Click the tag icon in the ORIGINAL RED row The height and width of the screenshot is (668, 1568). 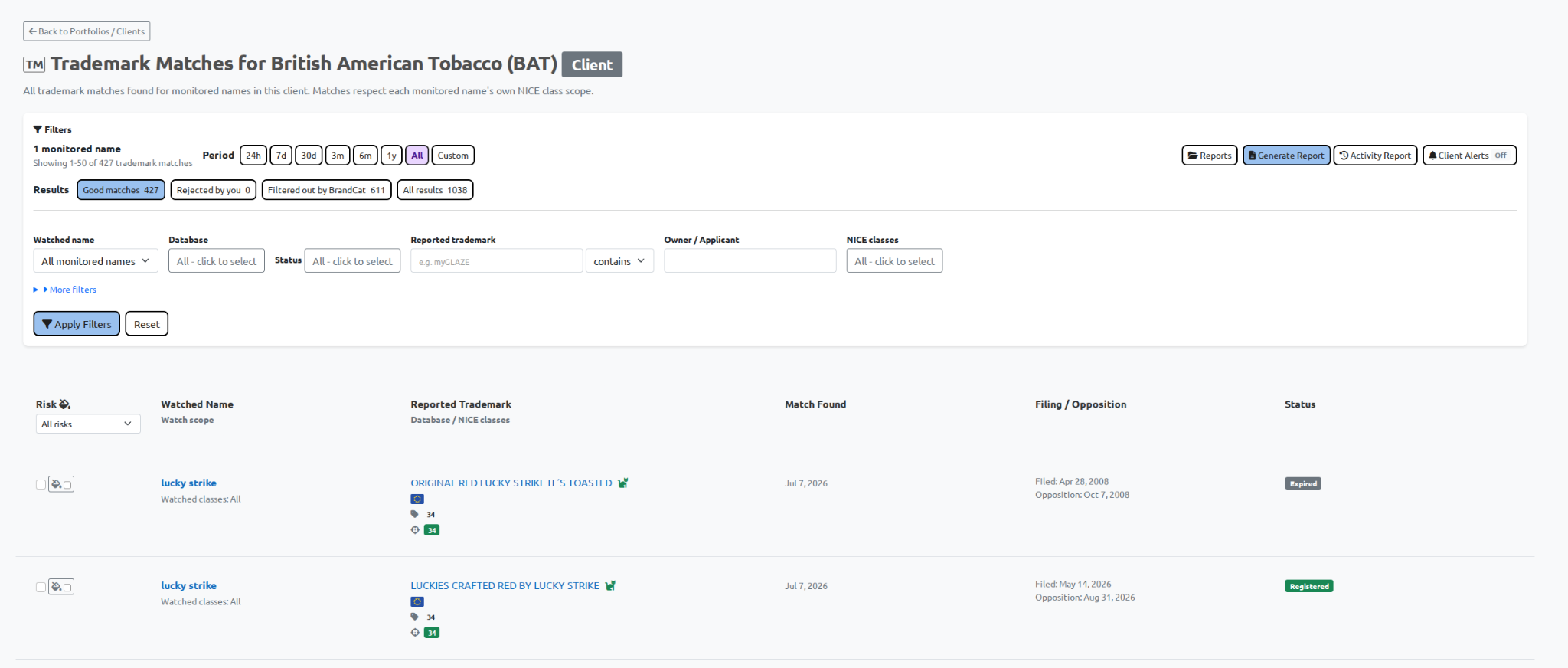[415, 514]
